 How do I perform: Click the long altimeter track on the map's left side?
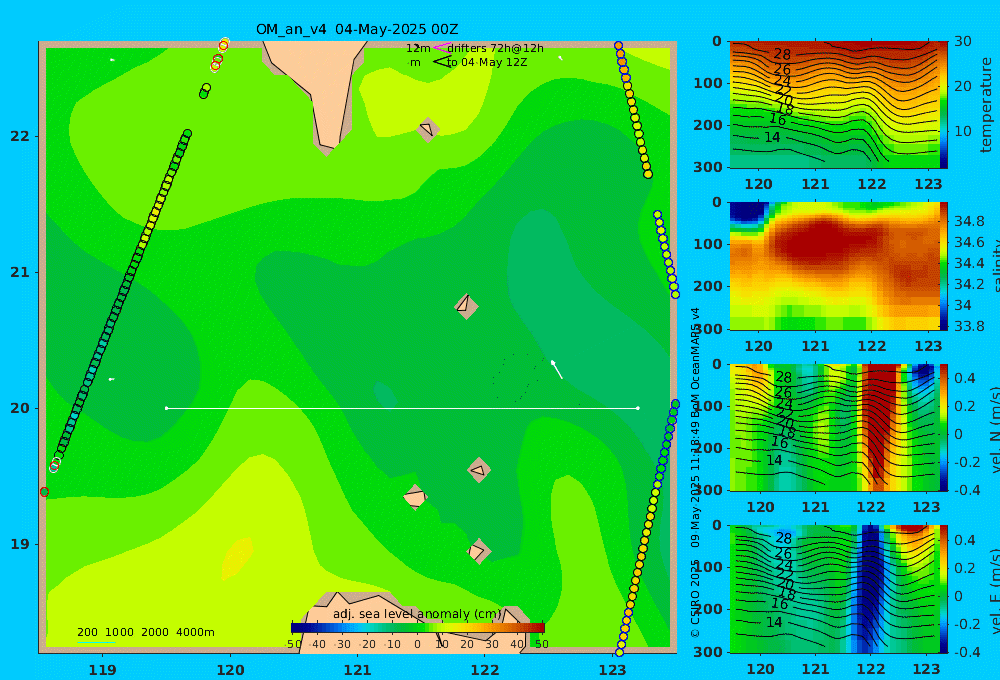pos(121,300)
